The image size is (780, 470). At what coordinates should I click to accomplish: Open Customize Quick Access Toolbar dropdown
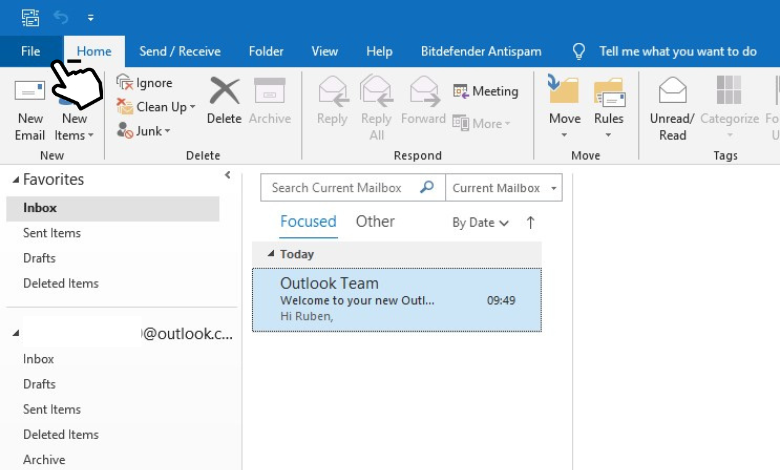tap(91, 17)
